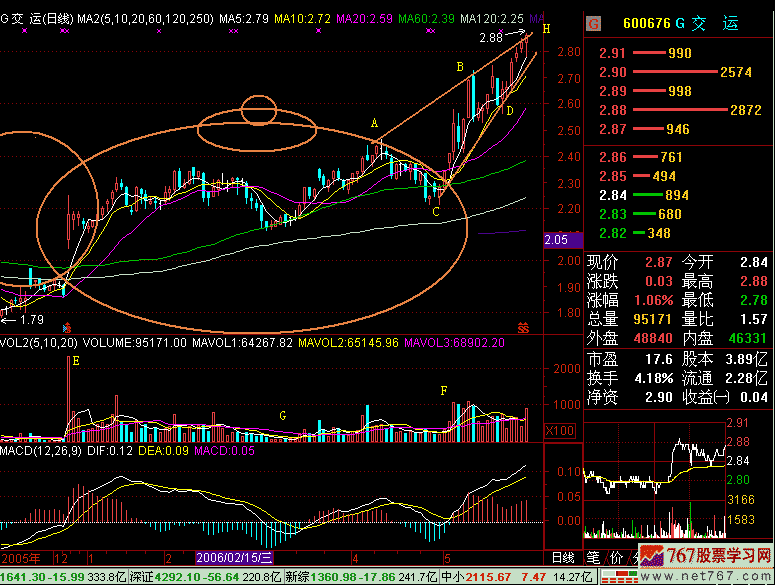Click the X100 volume scale marker
This screenshot has height=585, width=775.
[x=559, y=430]
